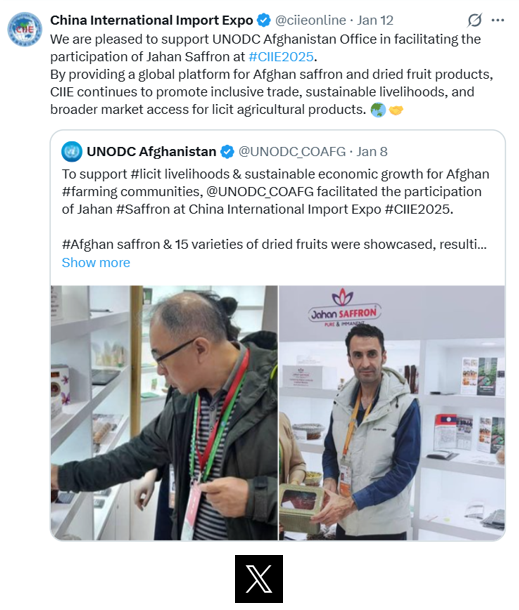This screenshot has height=610, width=519.
Task: Click the China International Import Expo name
Action: click(x=151, y=20)
